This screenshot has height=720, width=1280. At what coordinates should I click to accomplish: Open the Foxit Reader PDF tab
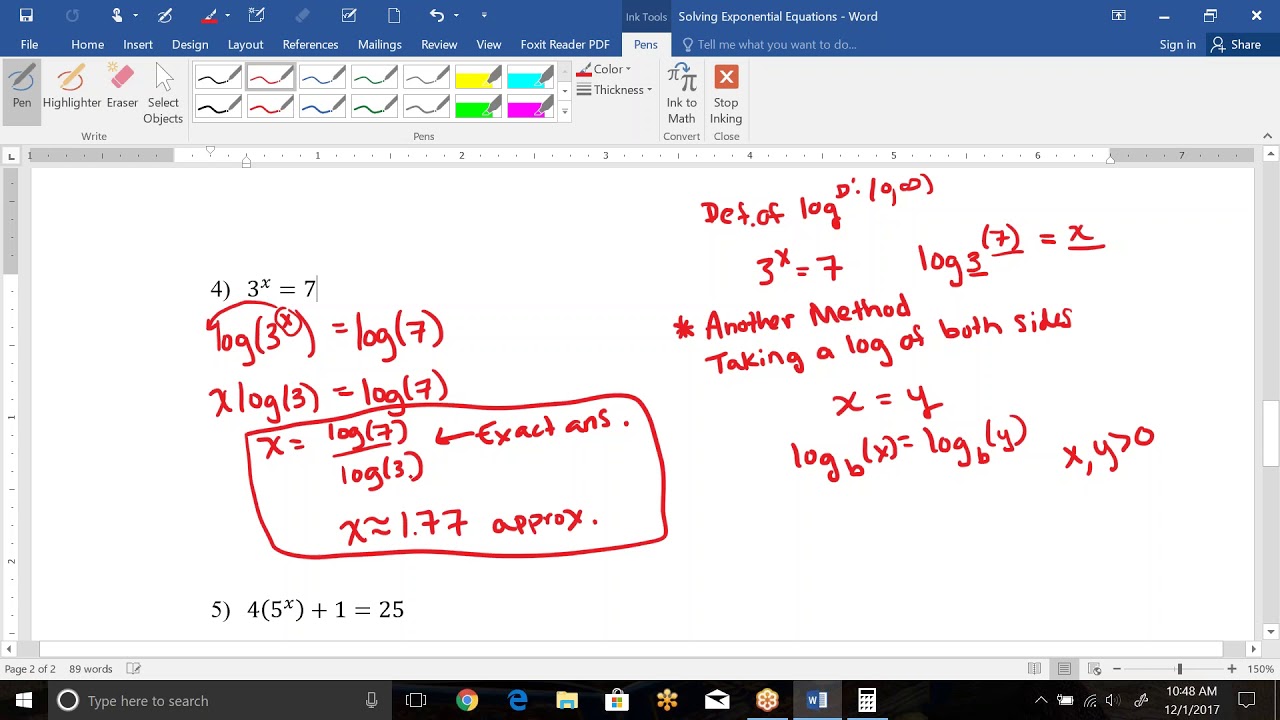565,44
